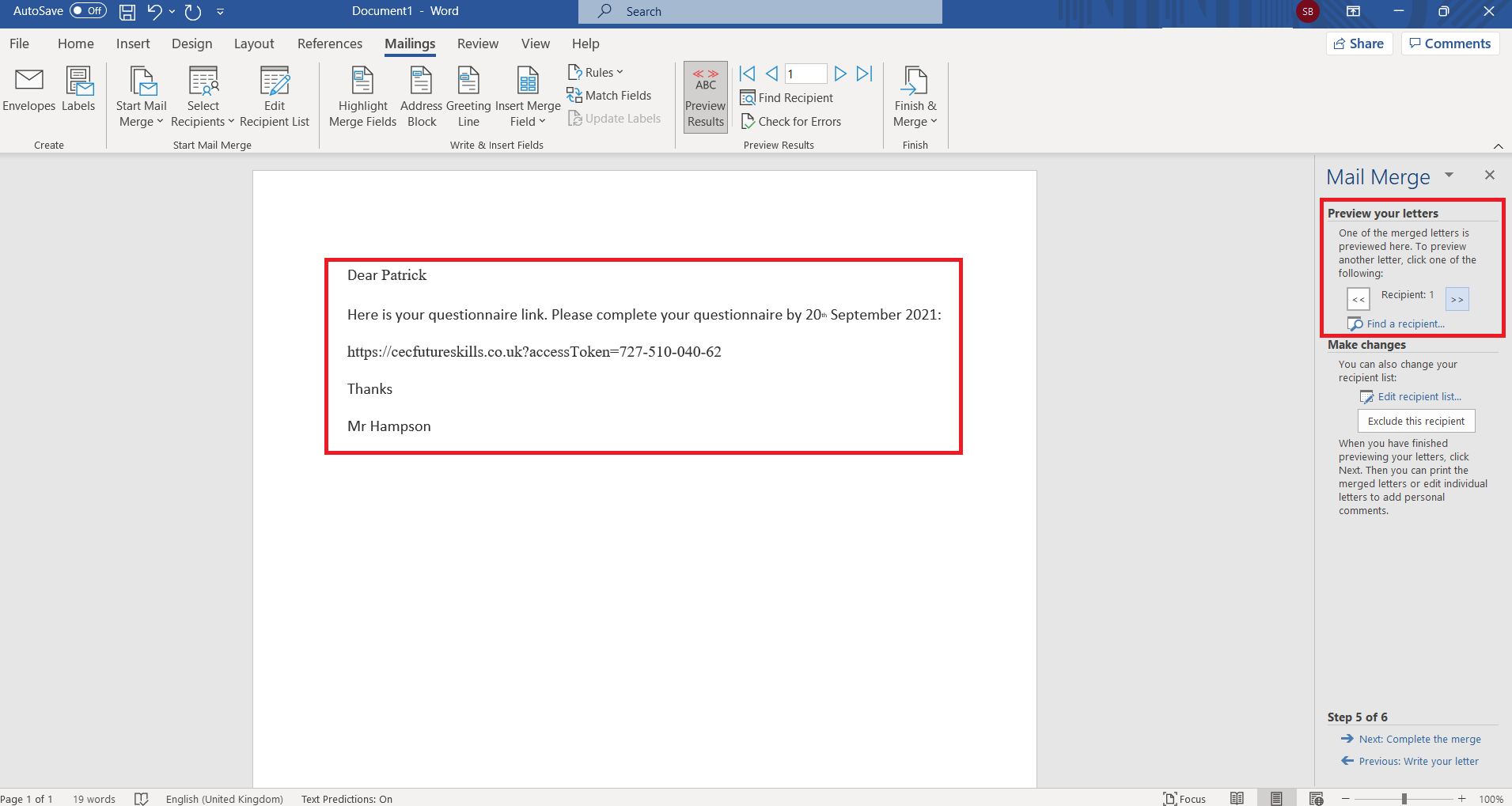The width and height of the screenshot is (1512, 806).
Task: Toggle Preview Results button off
Action: pyautogui.click(x=705, y=98)
